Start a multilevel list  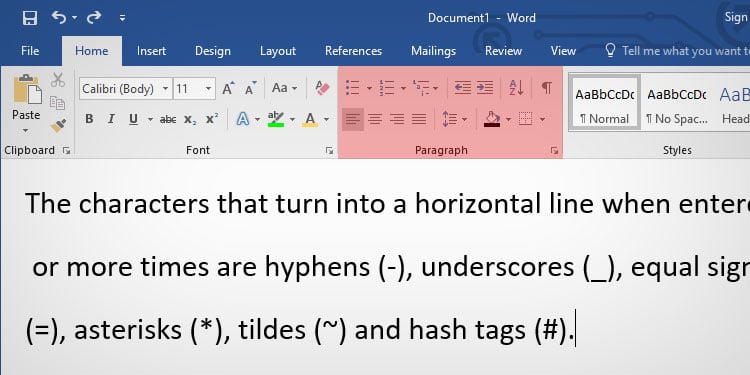coord(421,88)
